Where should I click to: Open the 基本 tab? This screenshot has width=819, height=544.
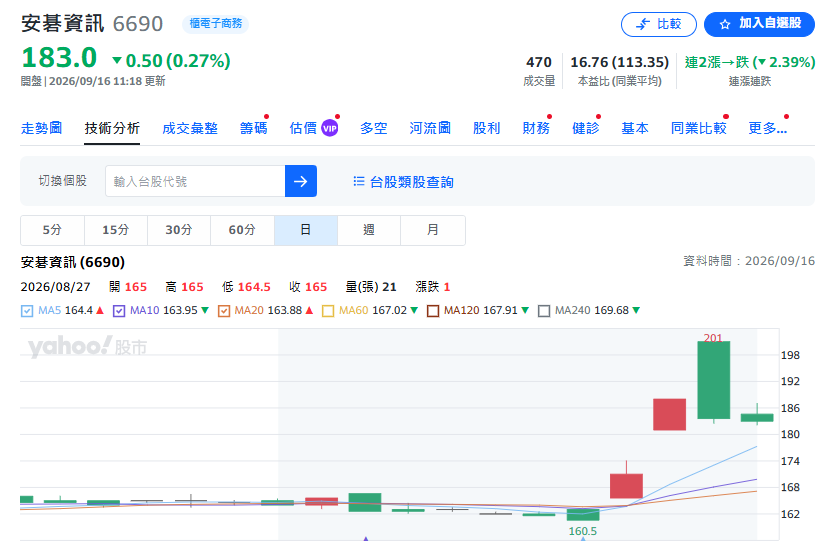(x=635, y=128)
